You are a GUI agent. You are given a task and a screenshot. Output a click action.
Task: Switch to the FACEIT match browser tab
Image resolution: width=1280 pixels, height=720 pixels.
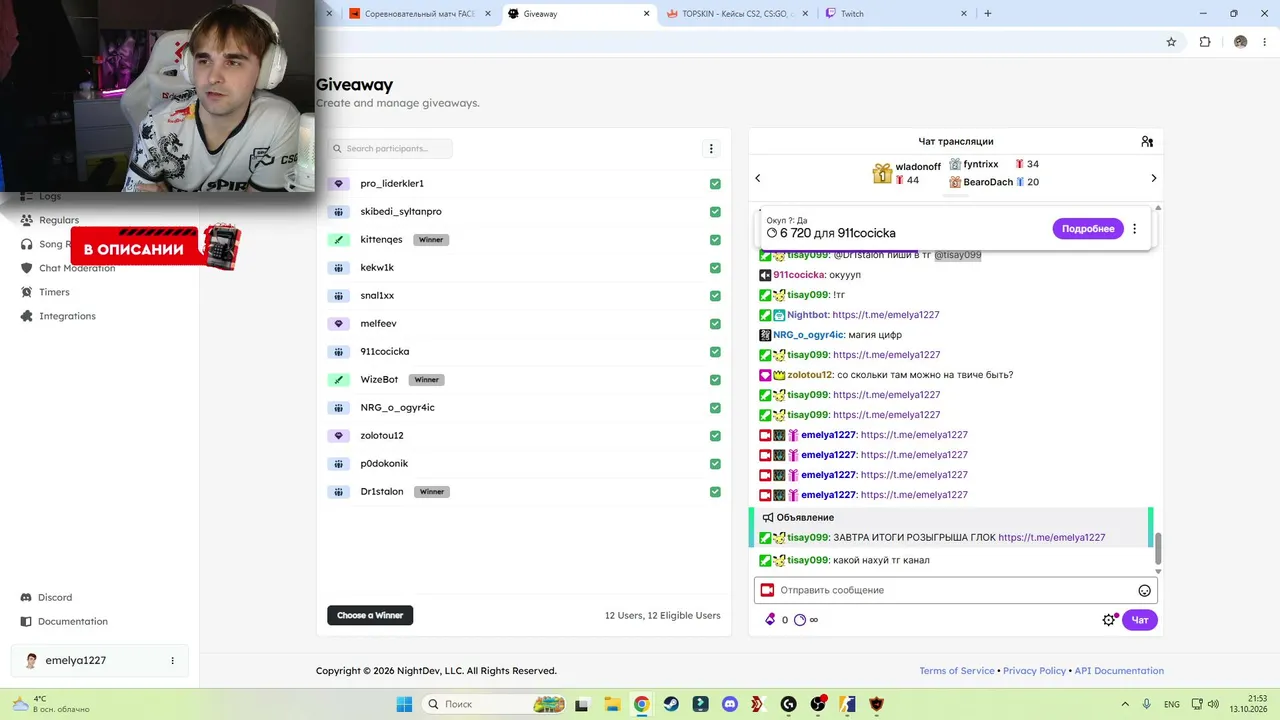tap(420, 14)
